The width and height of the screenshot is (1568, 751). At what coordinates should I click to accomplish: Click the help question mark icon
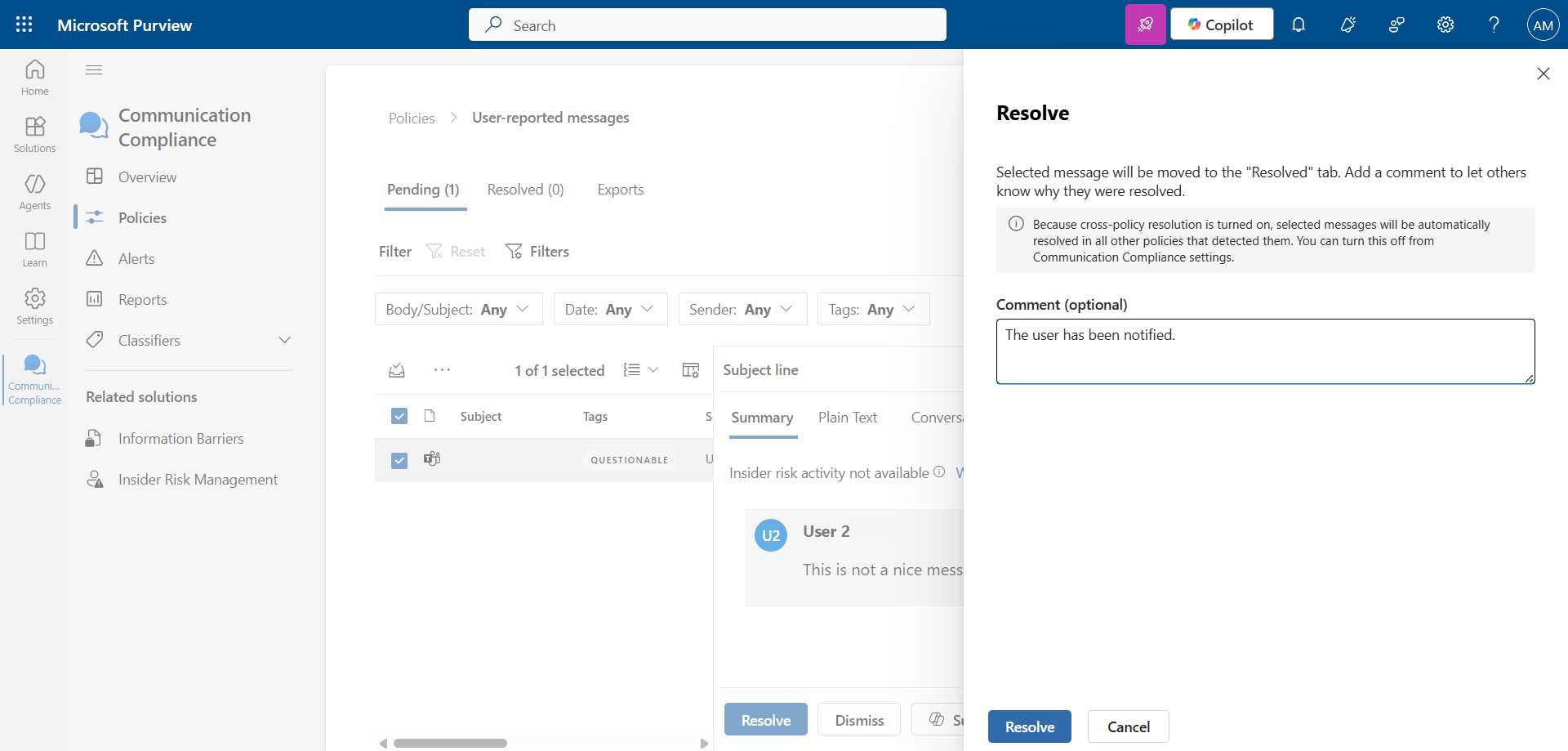[1494, 25]
